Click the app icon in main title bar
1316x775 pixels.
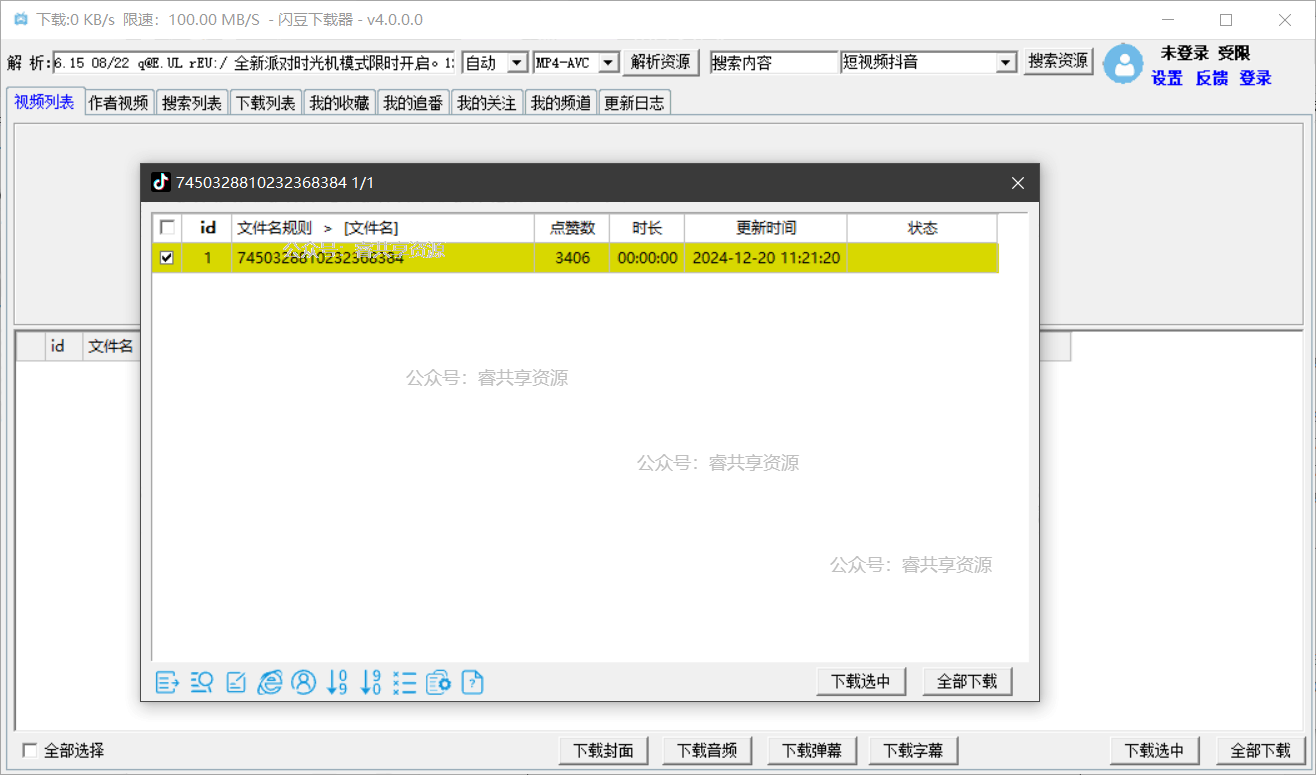(x=20, y=20)
